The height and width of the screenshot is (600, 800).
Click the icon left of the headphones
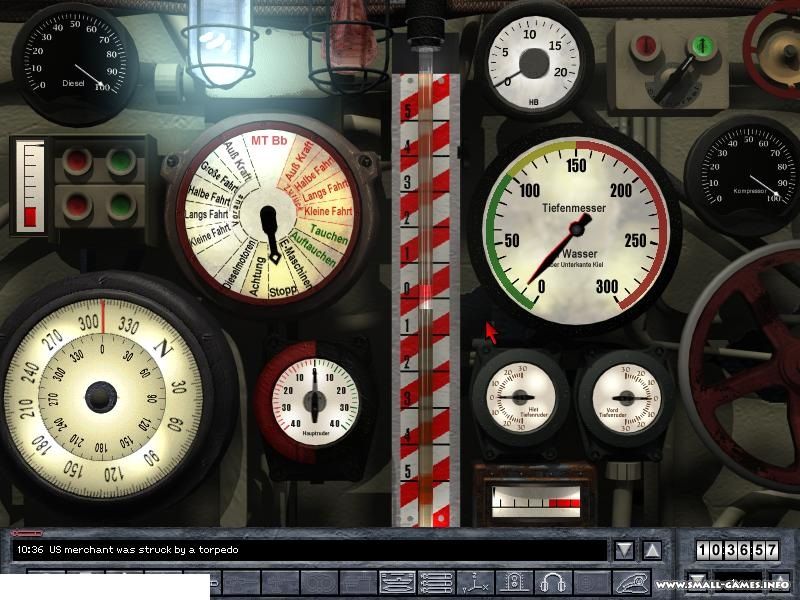point(514,583)
